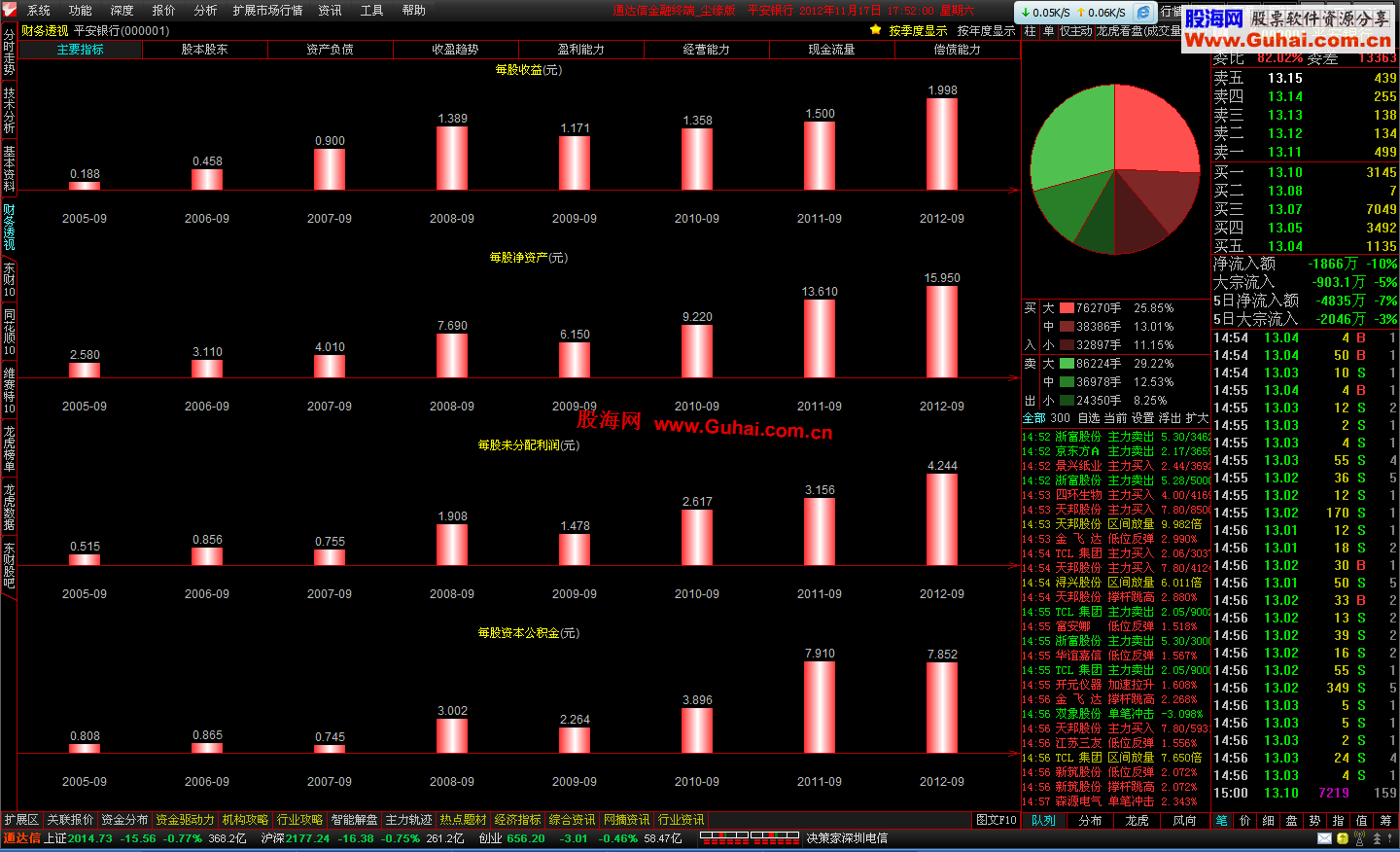Click the 扩展区 bottom tab

point(21,820)
